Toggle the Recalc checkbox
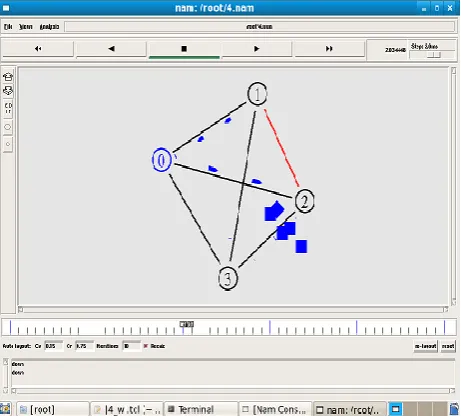 coord(146,346)
